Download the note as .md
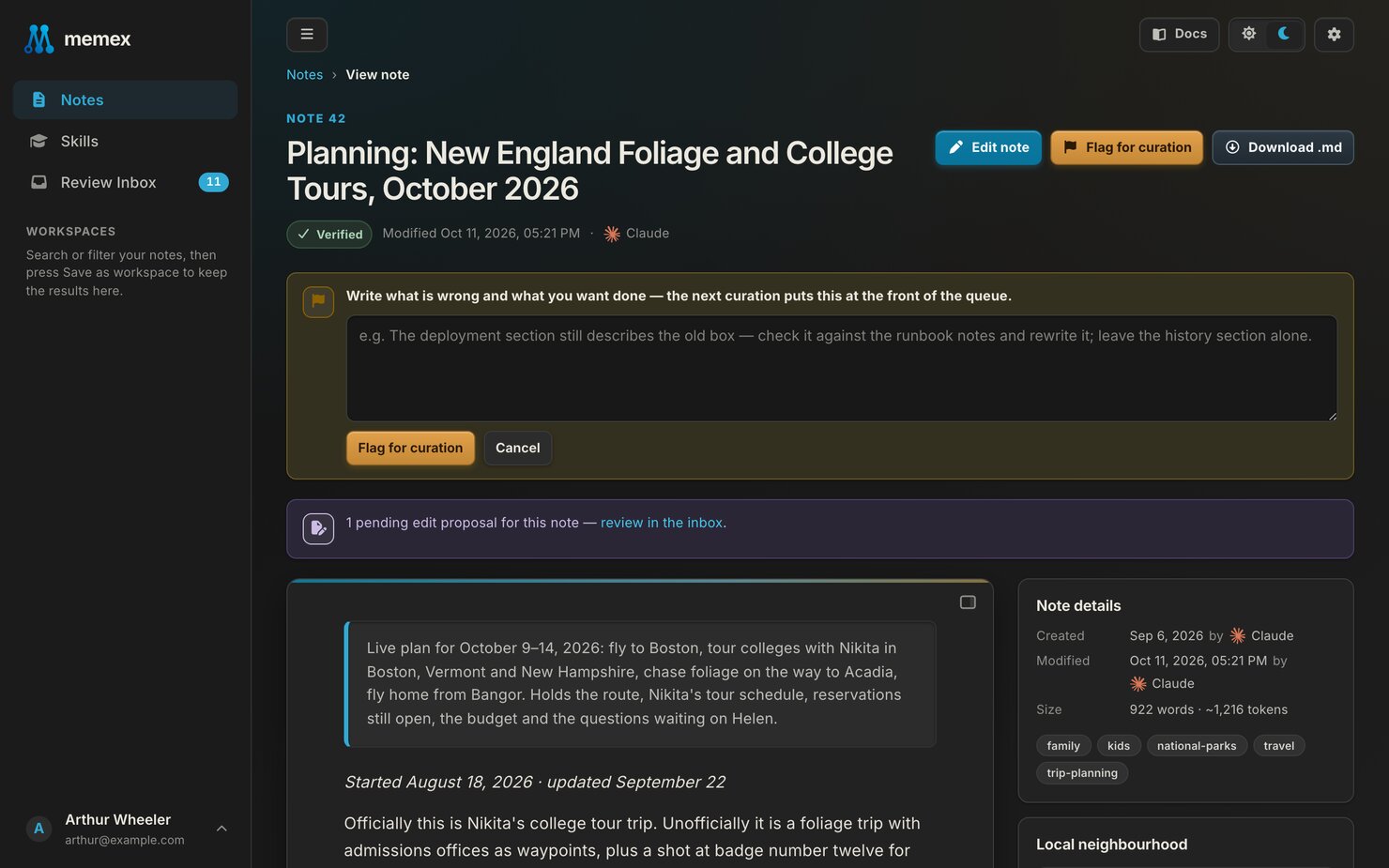Viewport: 1389px width, 868px height. pyautogui.click(x=1283, y=147)
